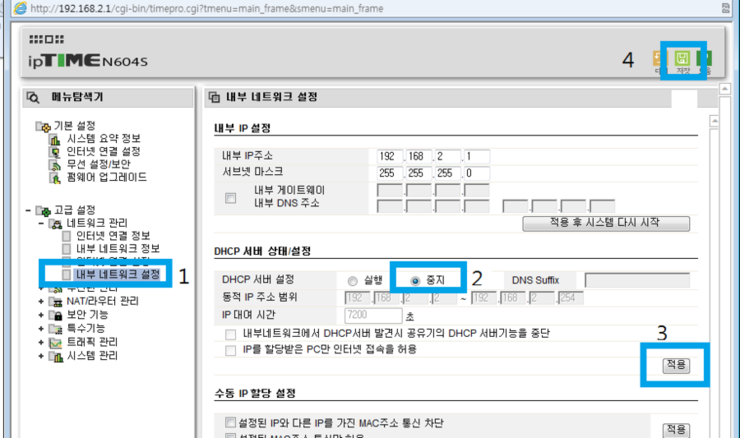Click the IP 대여 시간 field (7200)
This screenshot has height=438, width=740.
373,315
